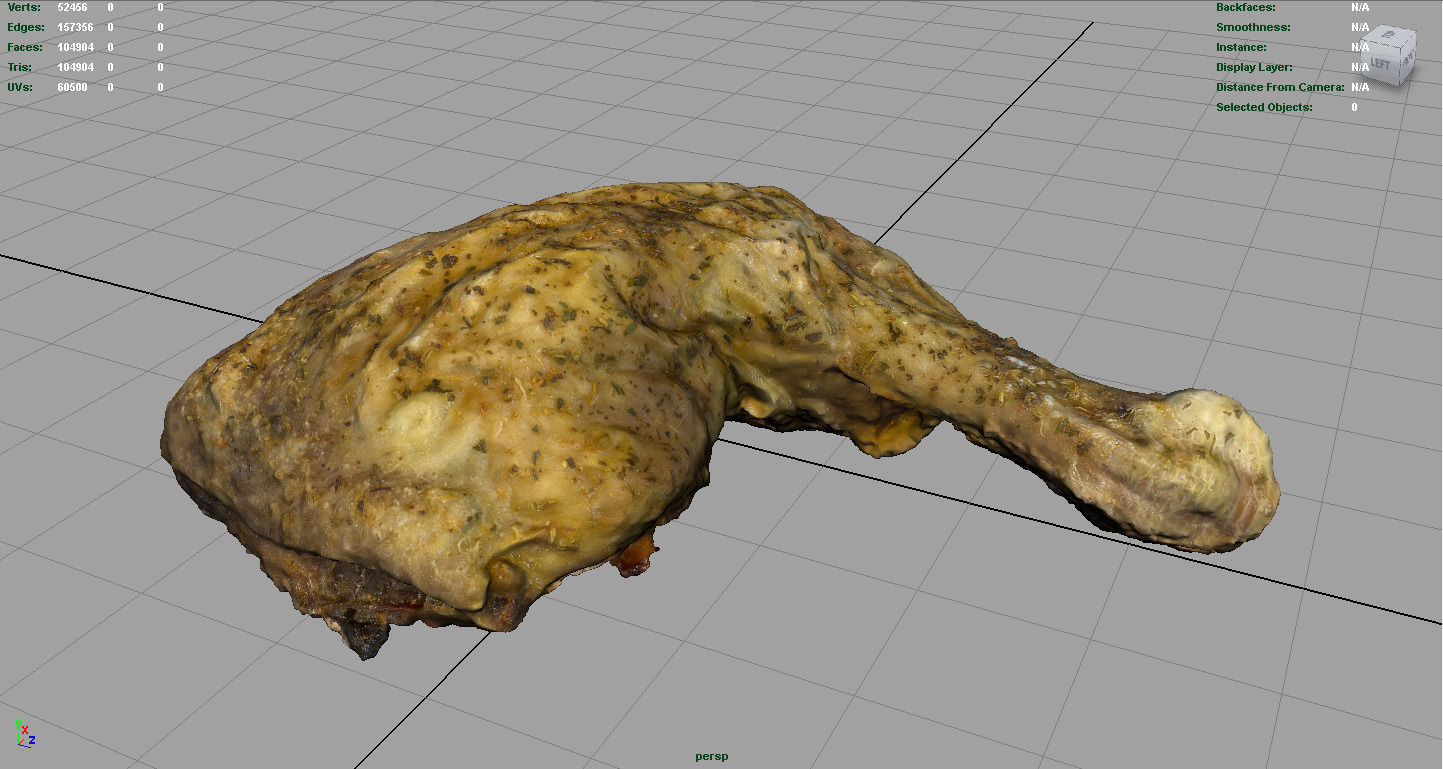1443x769 pixels.
Task: Click the Faces: label in the HUD
Action: pyautogui.click(x=25, y=47)
